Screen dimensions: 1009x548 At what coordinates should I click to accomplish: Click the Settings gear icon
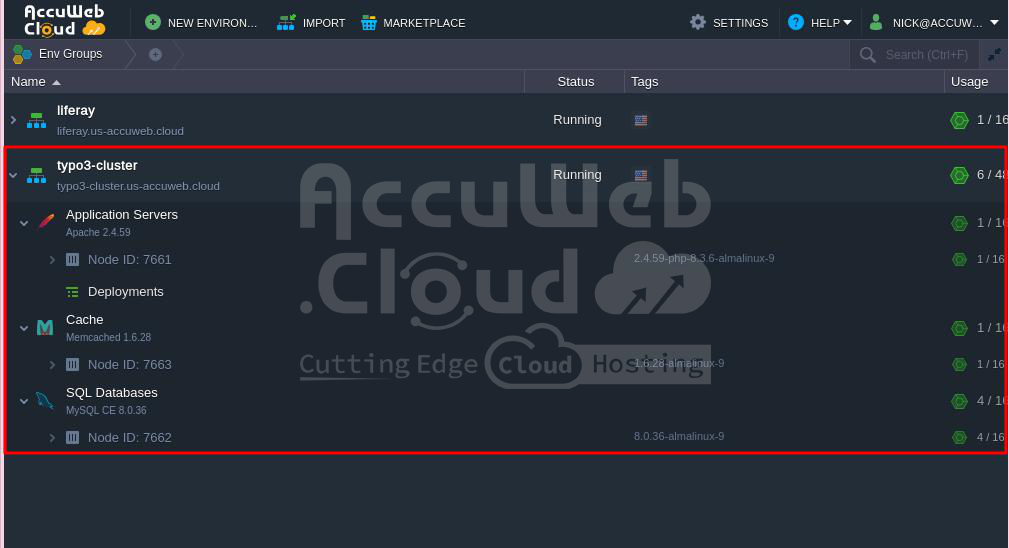[x=698, y=22]
